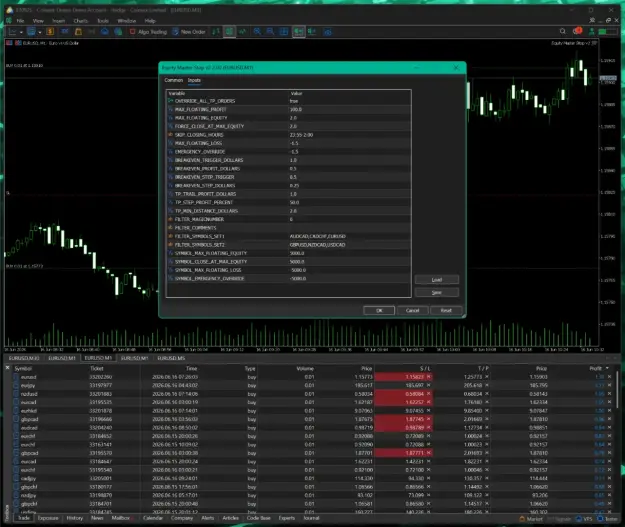Open the Insert menu
Screen dimensions: 625x527
tap(59, 21)
